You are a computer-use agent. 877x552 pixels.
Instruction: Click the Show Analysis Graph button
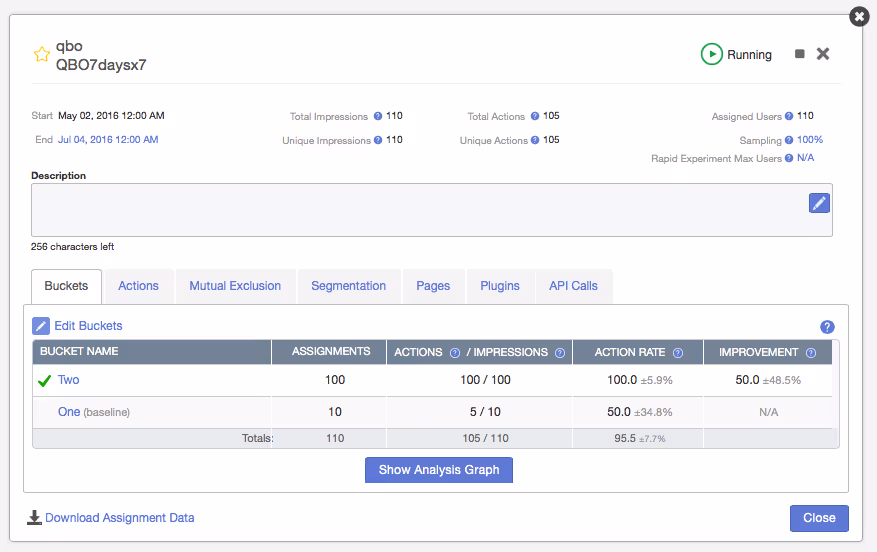tap(439, 470)
